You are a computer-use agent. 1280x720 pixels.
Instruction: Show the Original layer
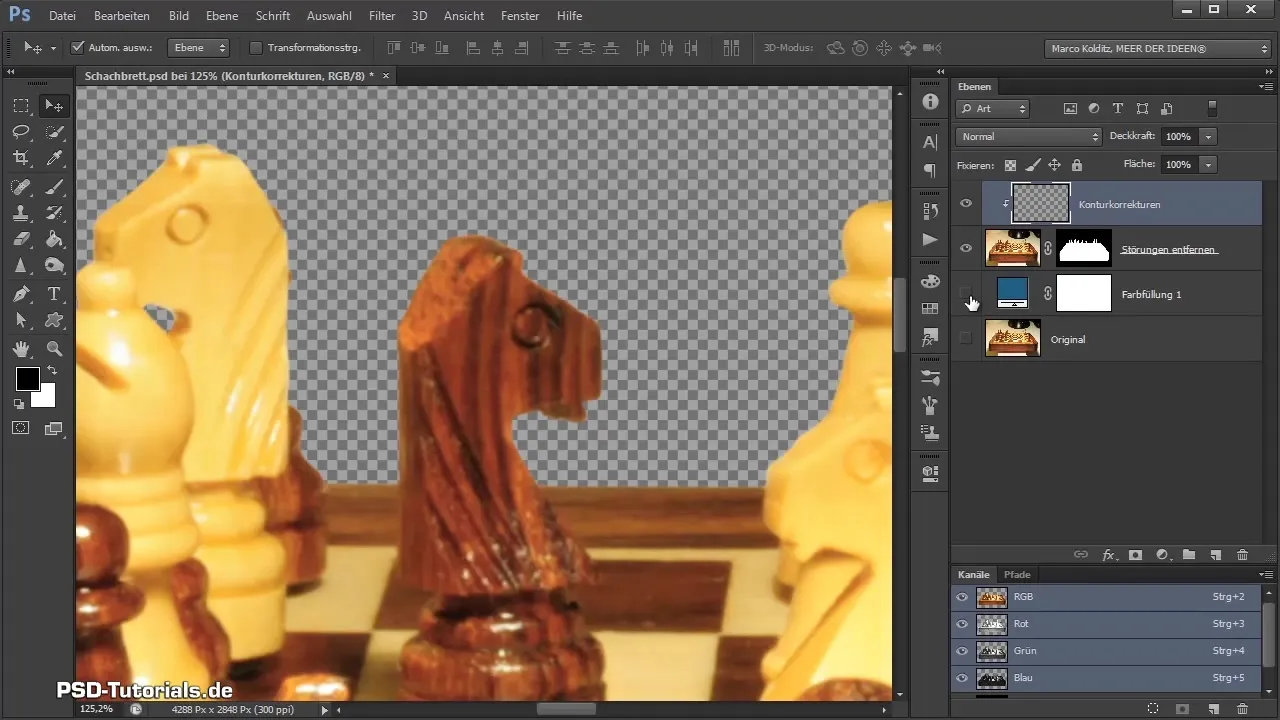tap(965, 339)
